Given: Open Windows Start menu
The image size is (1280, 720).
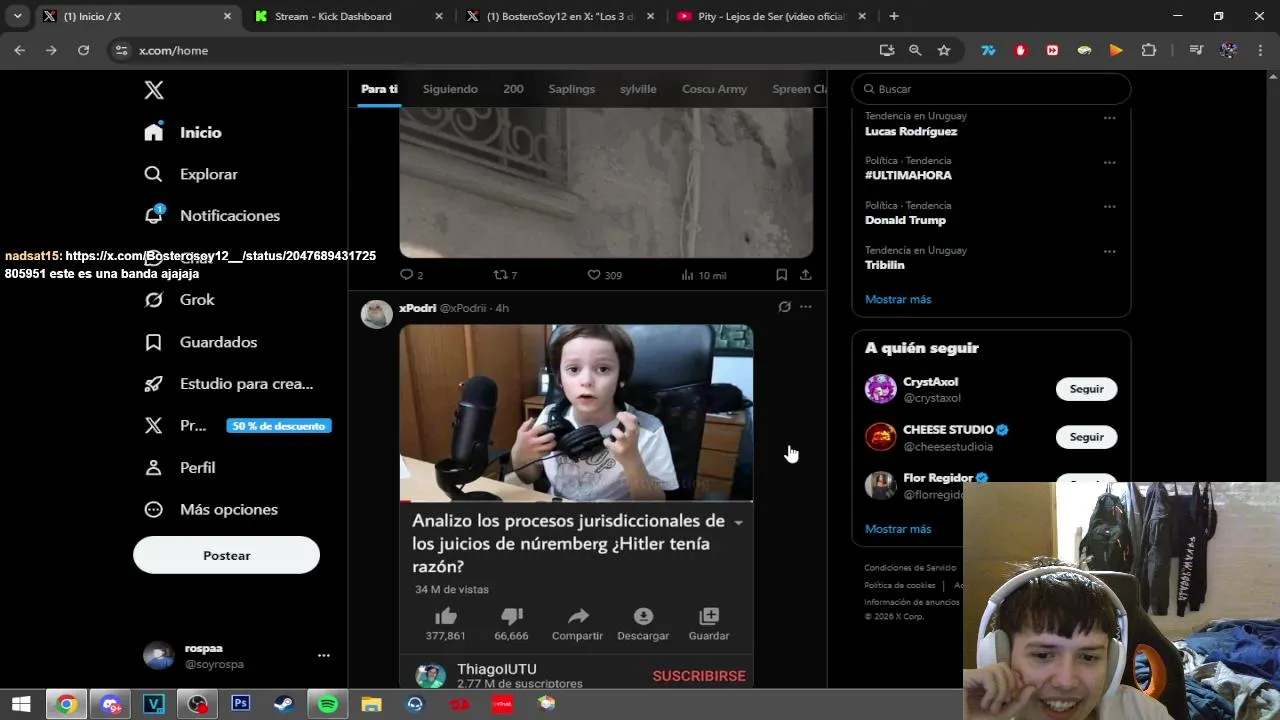Looking at the screenshot, I should pos(20,704).
